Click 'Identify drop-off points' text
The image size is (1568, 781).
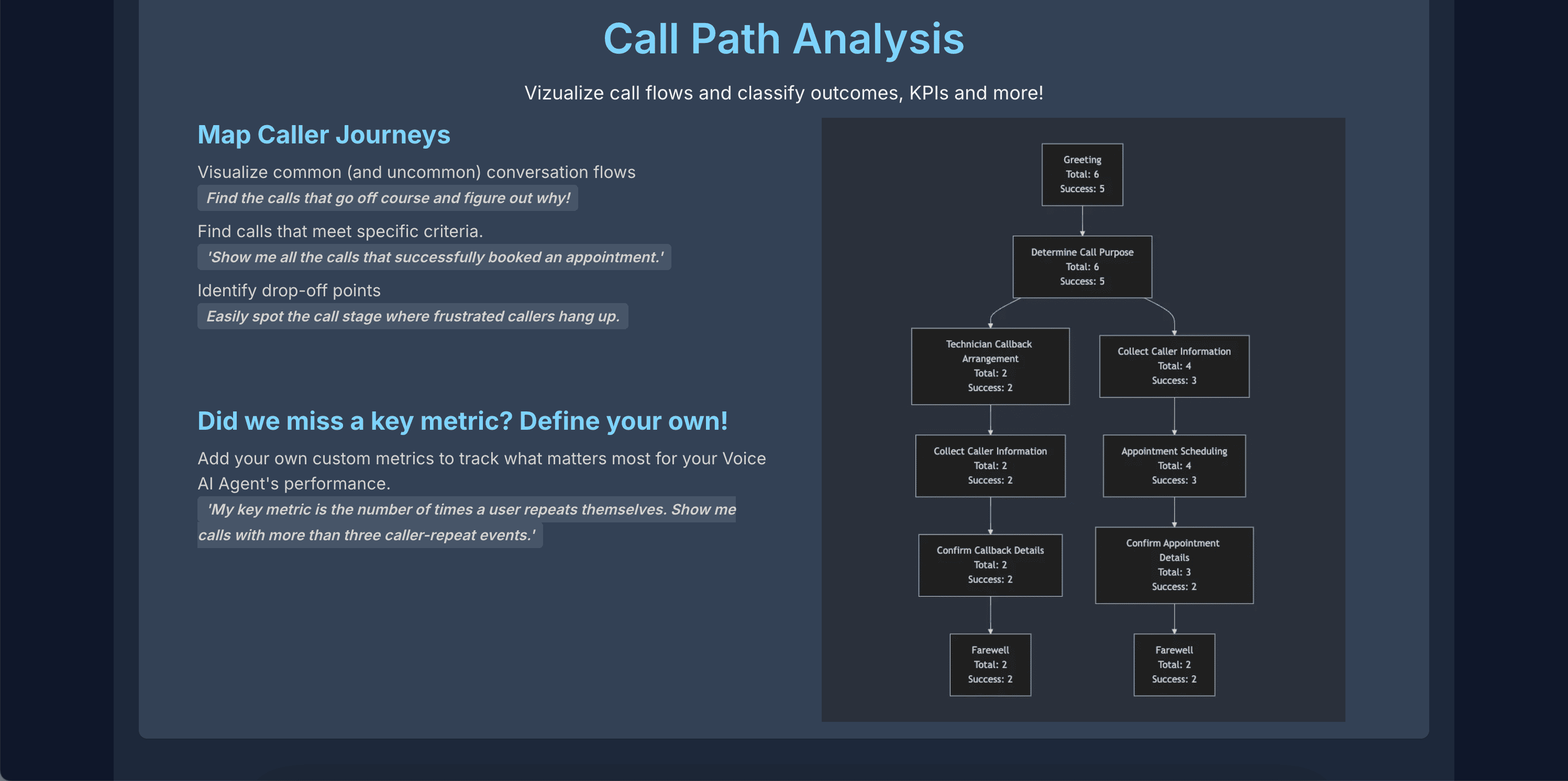[x=289, y=291]
